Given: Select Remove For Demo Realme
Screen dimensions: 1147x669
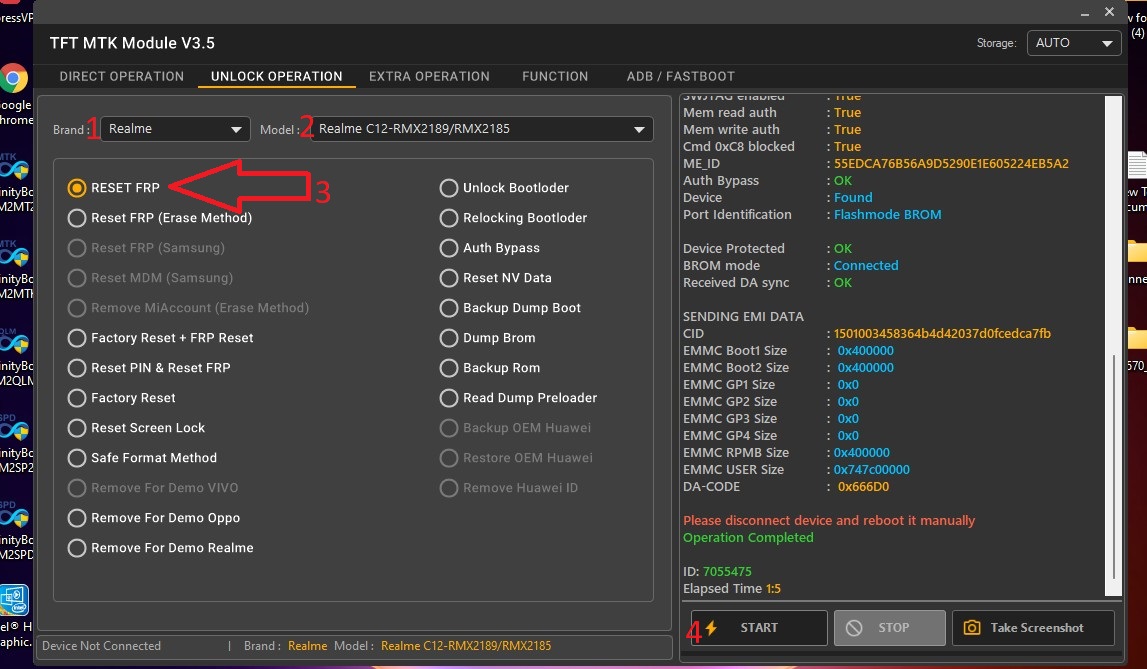Looking at the screenshot, I should click(x=77, y=548).
